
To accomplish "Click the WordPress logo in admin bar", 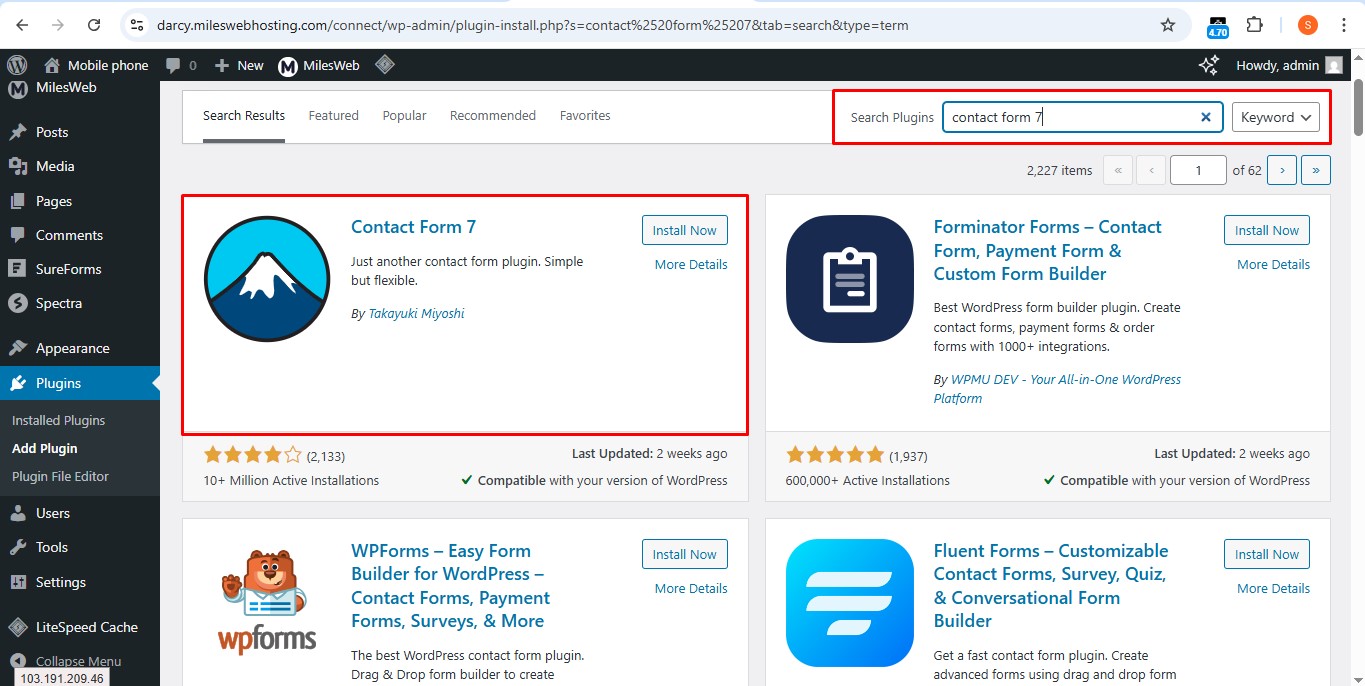I will 17,65.
